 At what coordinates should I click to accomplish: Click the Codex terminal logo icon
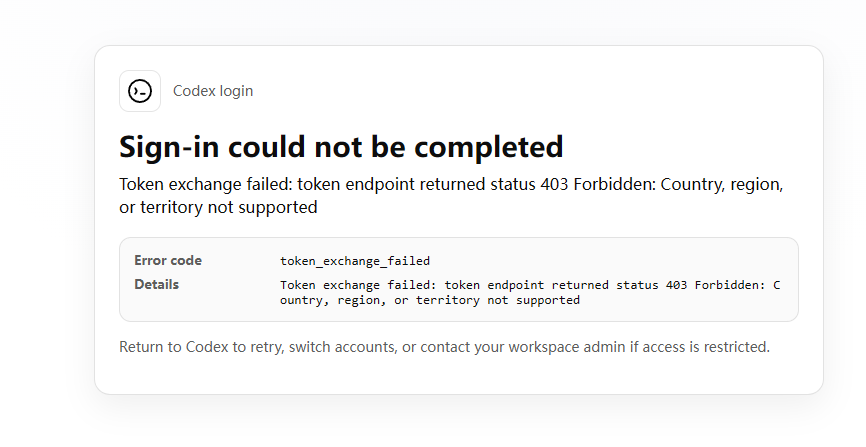click(140, 91)
